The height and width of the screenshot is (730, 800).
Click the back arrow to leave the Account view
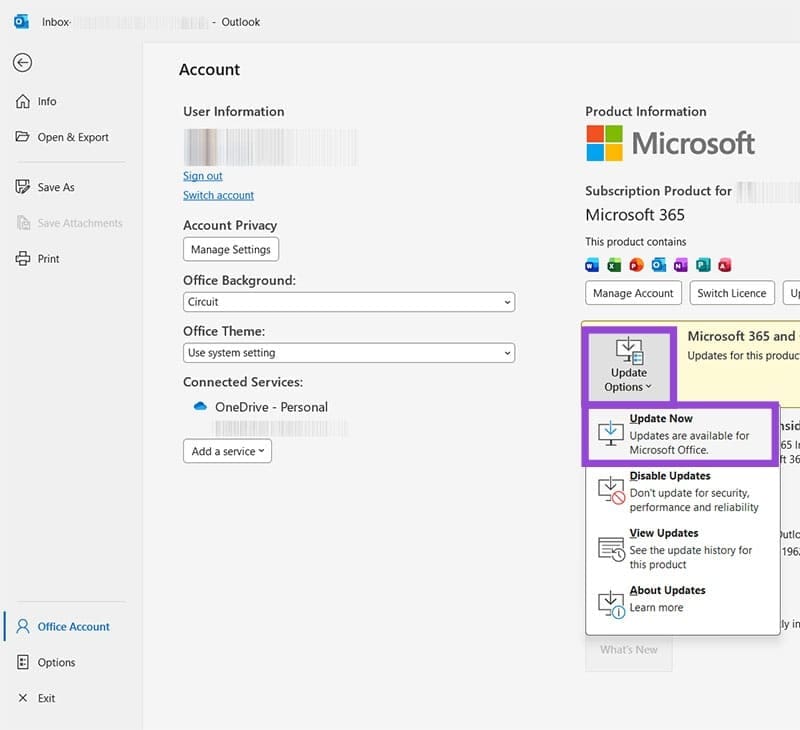[x=20, y=63]
